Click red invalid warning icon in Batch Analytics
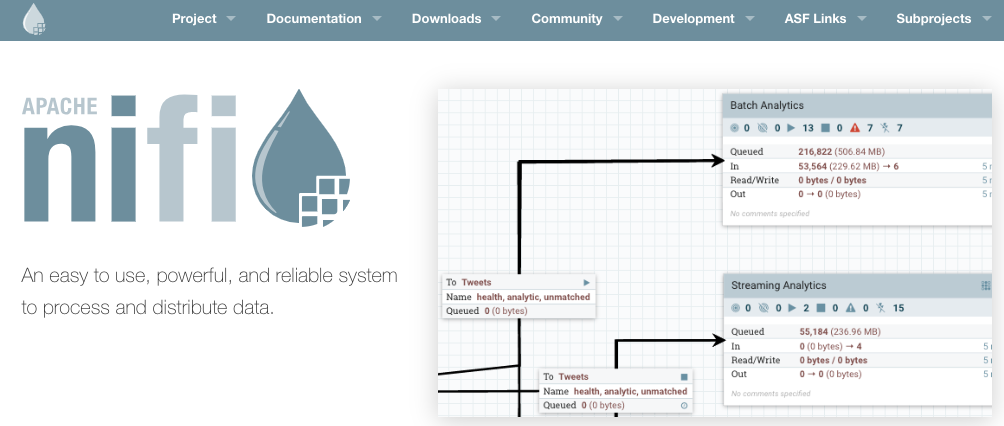The height and width of the screenshot is (426, 1004). click(x=855, y=128)
